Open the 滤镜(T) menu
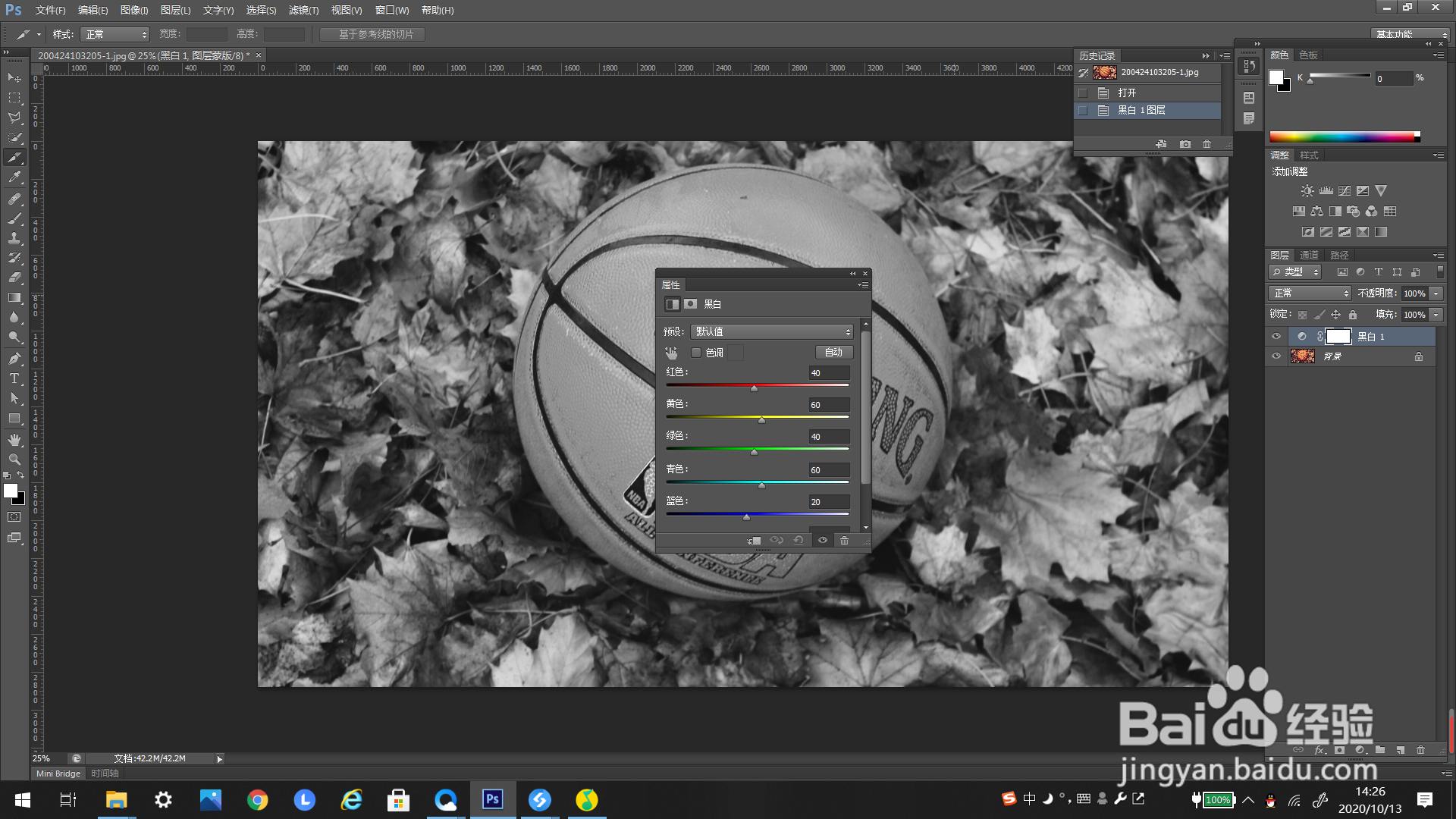This screenshot has height=819, width=1456. coord(303,10)
